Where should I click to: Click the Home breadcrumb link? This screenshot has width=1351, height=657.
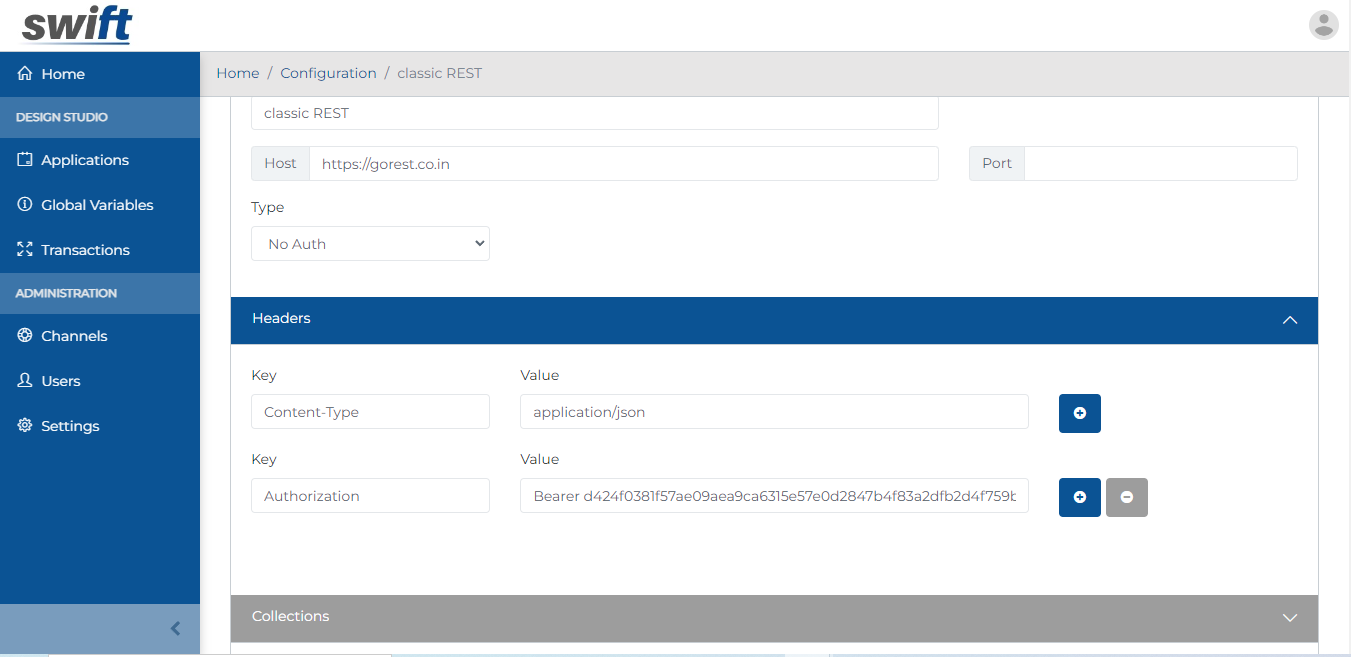click(x=237, y=73)
